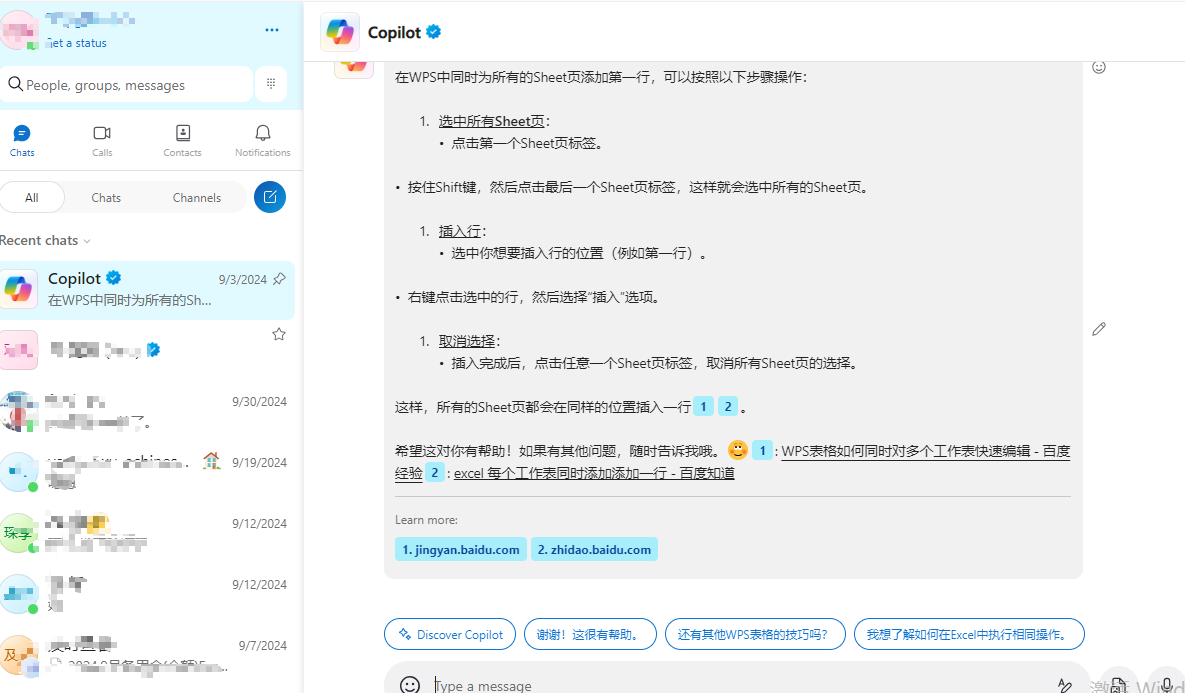Click the verified badge on Copilot chat row

coord(114,277)
